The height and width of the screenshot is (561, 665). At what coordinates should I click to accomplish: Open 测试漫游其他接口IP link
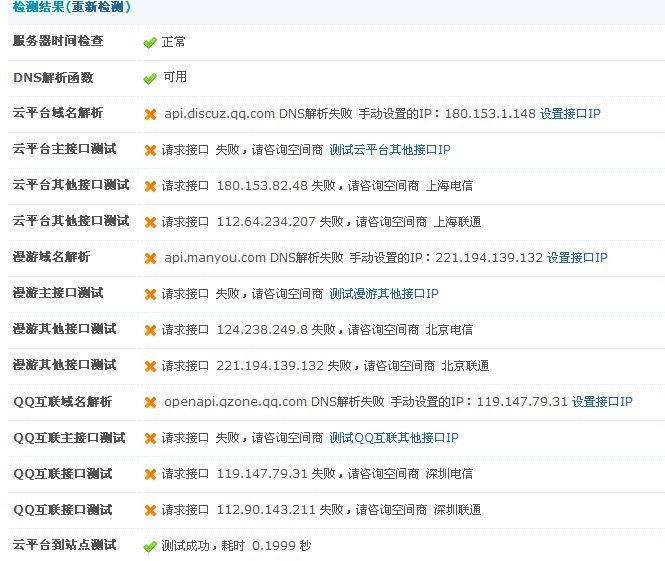384,294
